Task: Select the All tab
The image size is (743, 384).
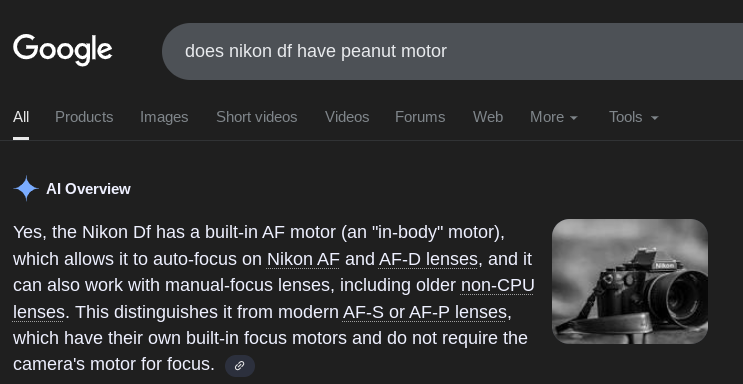Action: pos(21,117)
